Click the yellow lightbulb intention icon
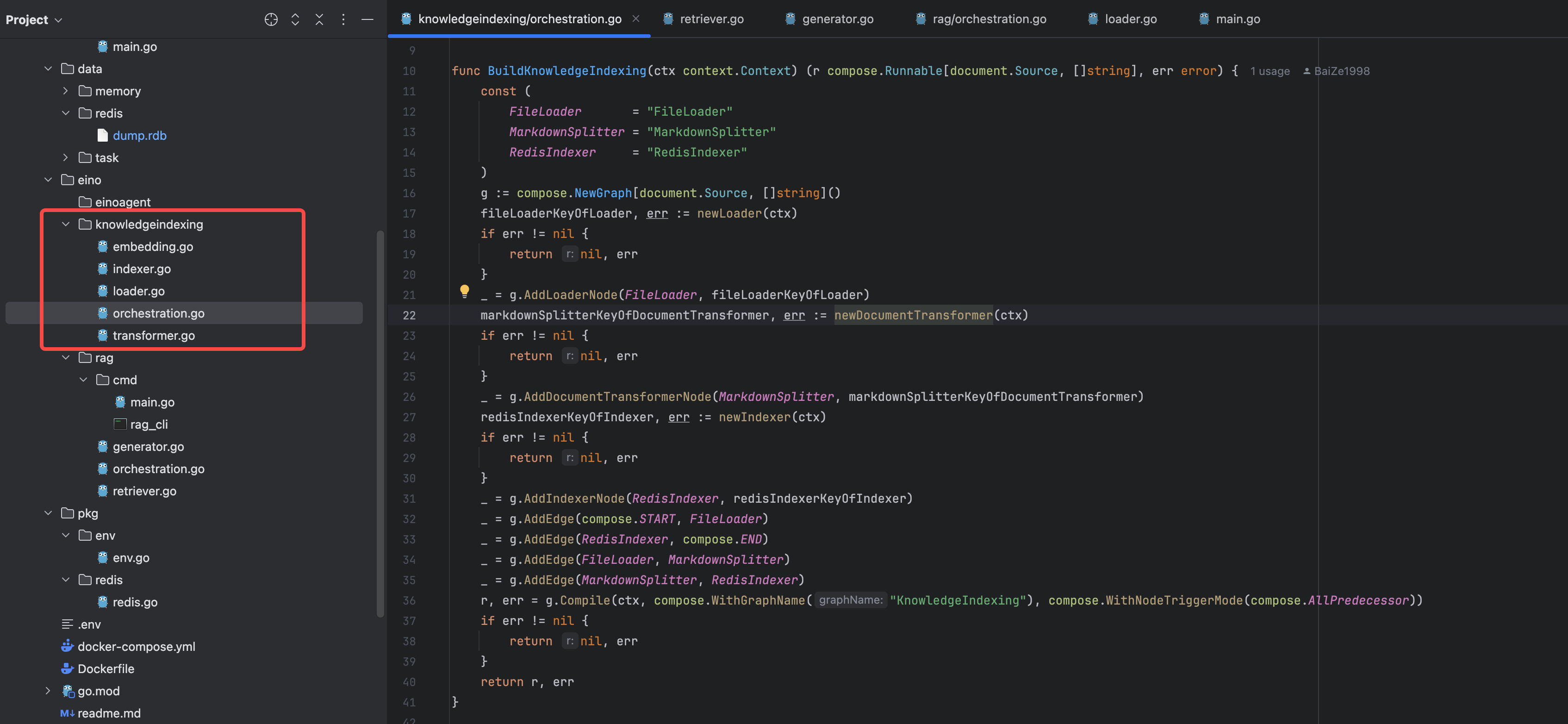The height and width of the screenshot is (724, 1568). (x=465, y=290)
